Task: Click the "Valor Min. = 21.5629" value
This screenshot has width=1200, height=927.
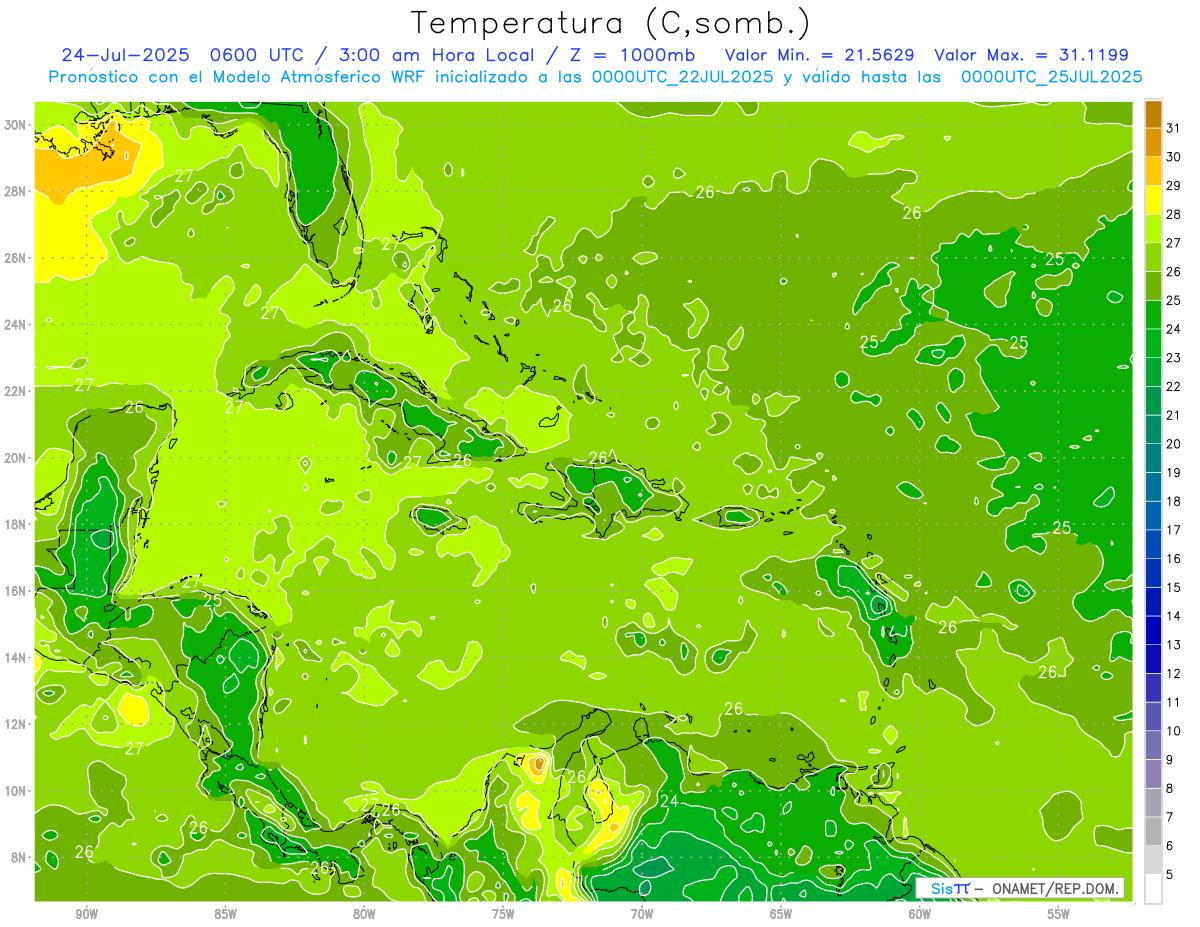Action: click(x=820, y=55)
